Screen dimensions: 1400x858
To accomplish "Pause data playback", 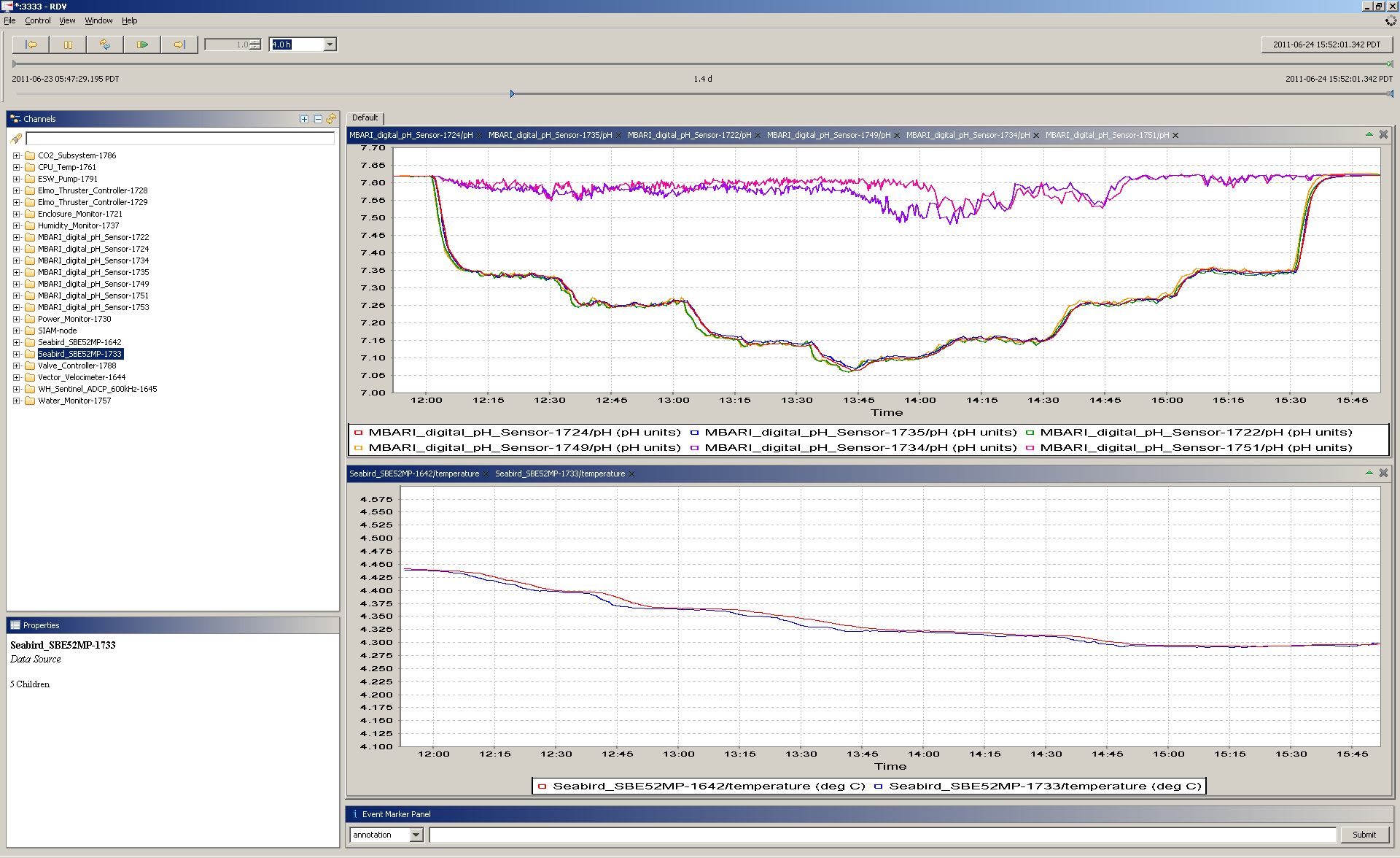I will click(x=69, y=45).
